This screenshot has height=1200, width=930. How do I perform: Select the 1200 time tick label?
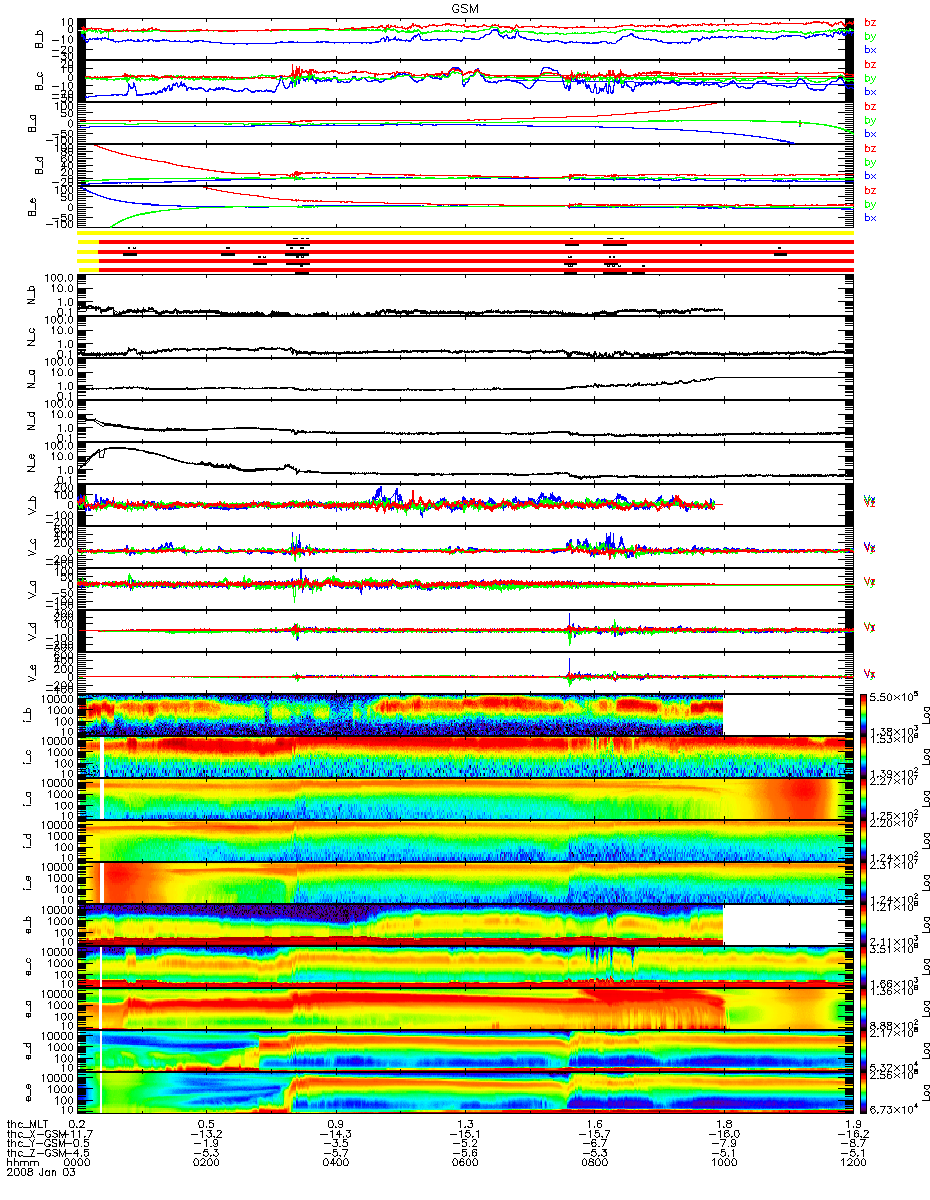coord(853,1163)
